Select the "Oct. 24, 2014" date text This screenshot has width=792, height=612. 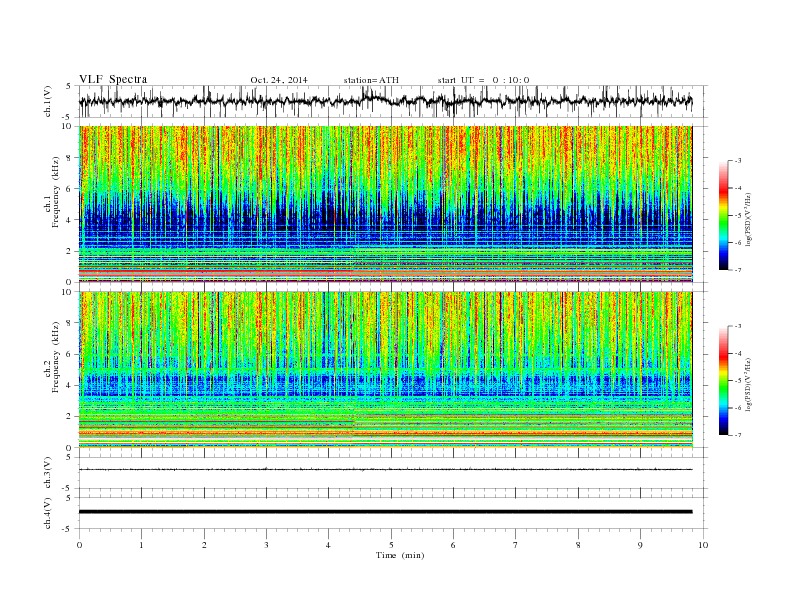[279, 80]
